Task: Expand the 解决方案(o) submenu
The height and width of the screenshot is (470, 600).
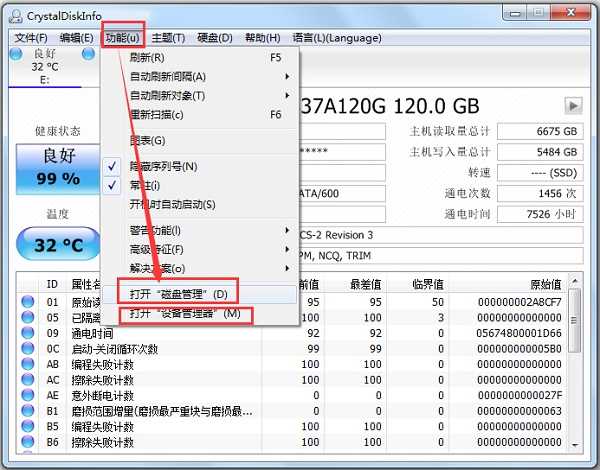Action: pyautogui.click(x=200, y=268)
